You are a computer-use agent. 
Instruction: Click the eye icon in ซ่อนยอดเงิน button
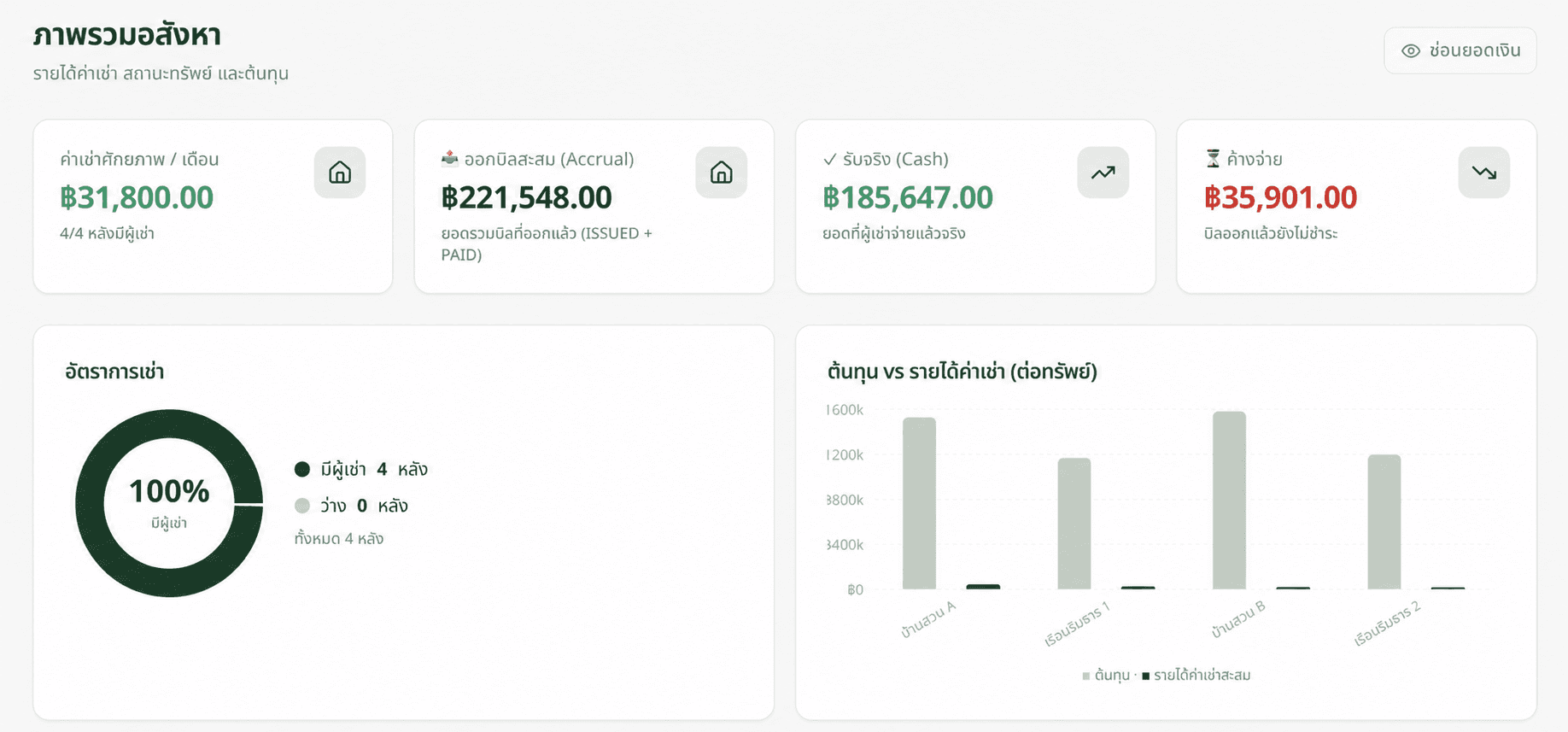coord(1411,51)
